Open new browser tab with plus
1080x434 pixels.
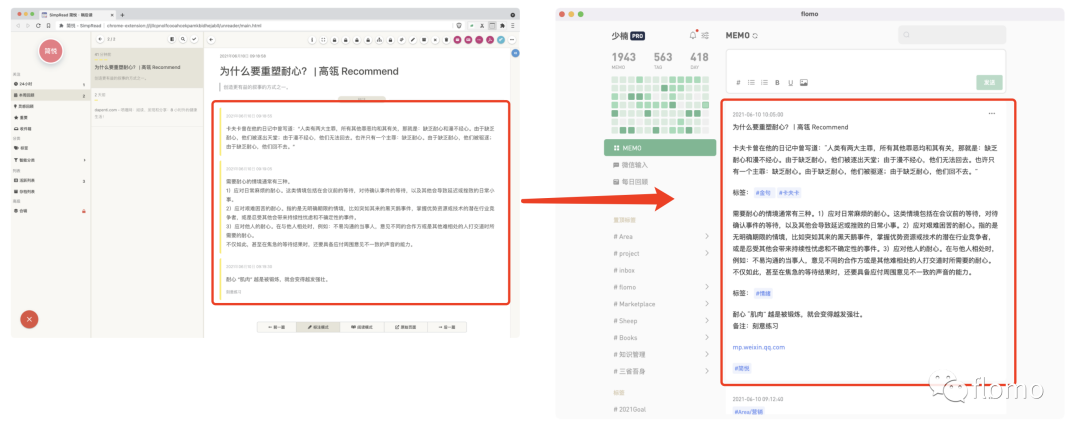(x=123, y=14)
